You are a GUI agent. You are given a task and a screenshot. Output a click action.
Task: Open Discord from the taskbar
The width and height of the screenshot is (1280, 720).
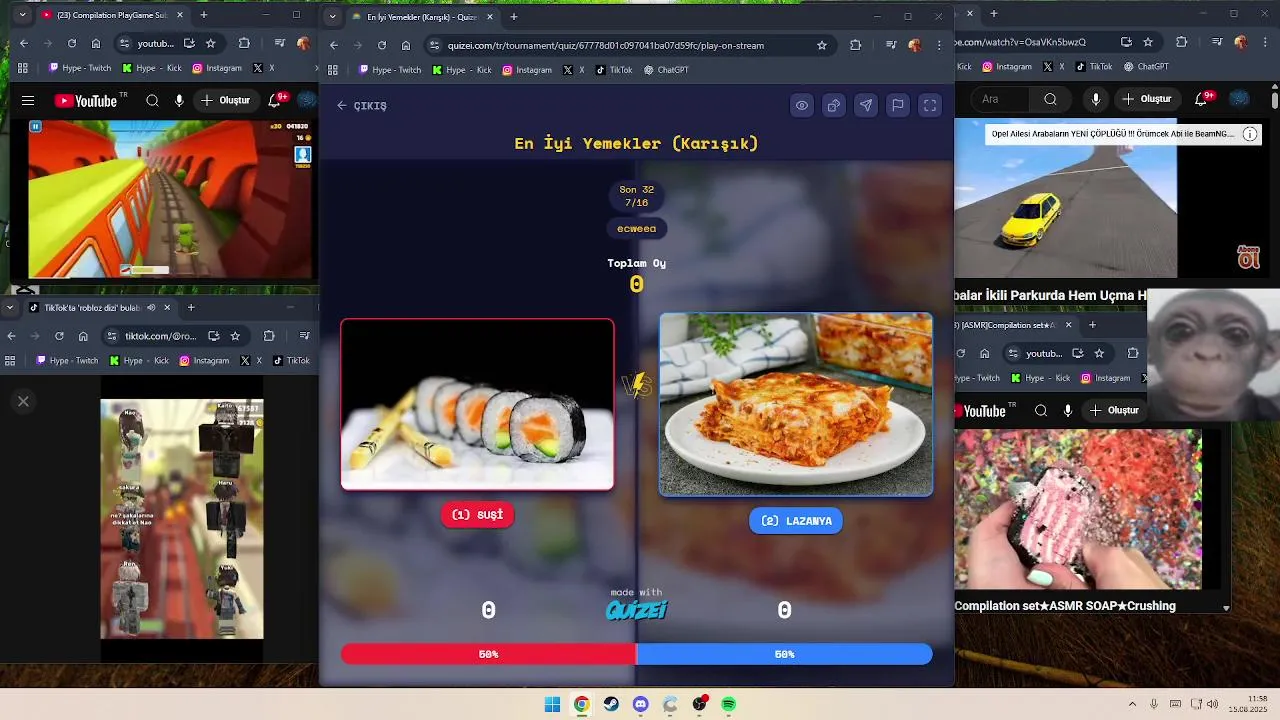[x=640, y=704]
